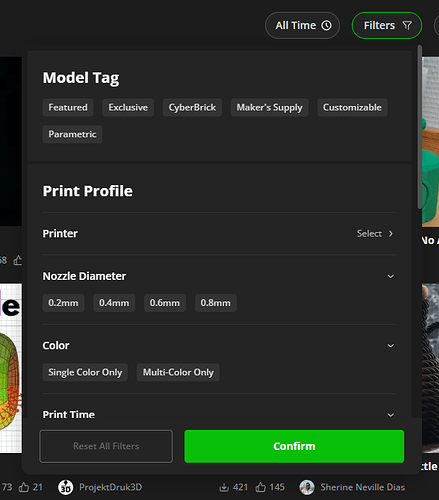
Task: Click ProjektDruk3D avatar icon
Action: point(66,487)
